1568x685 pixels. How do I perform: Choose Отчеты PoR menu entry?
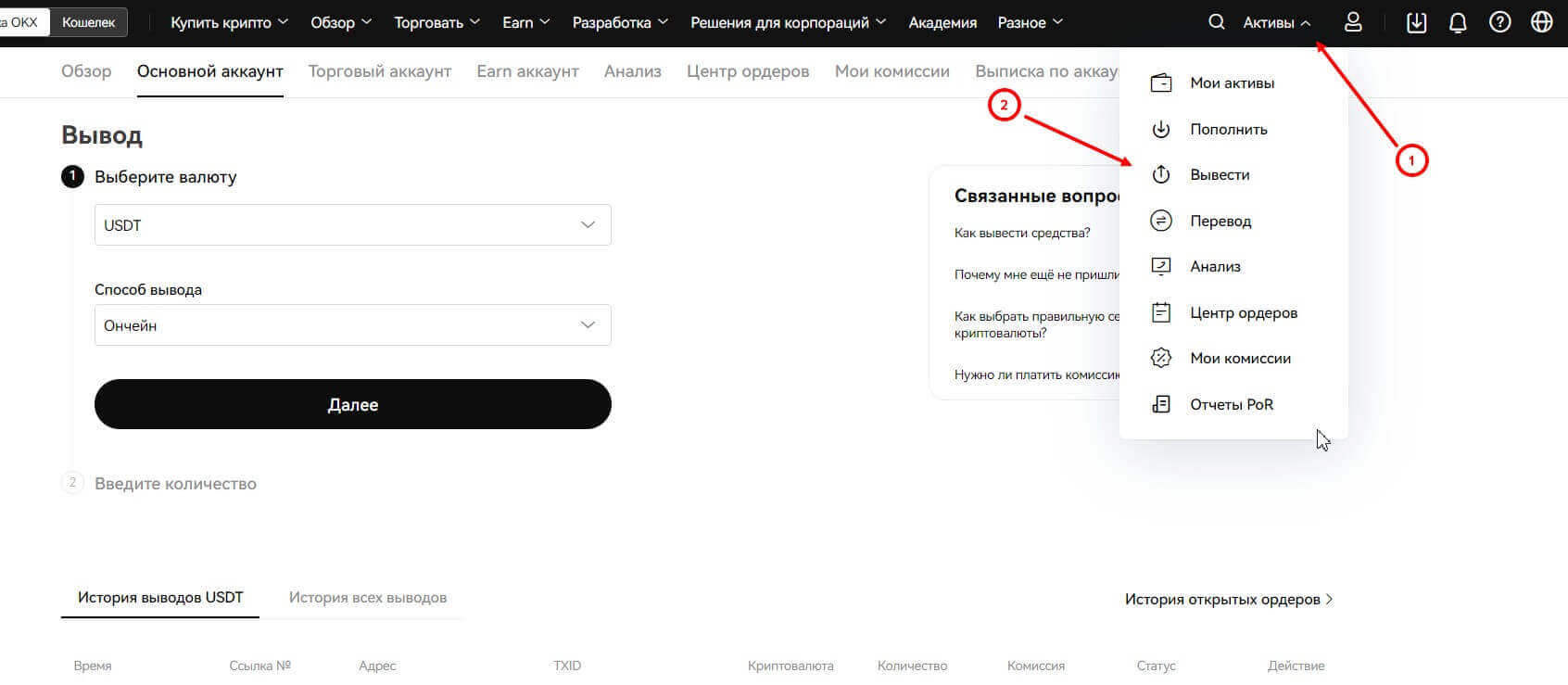[1231, 404]
